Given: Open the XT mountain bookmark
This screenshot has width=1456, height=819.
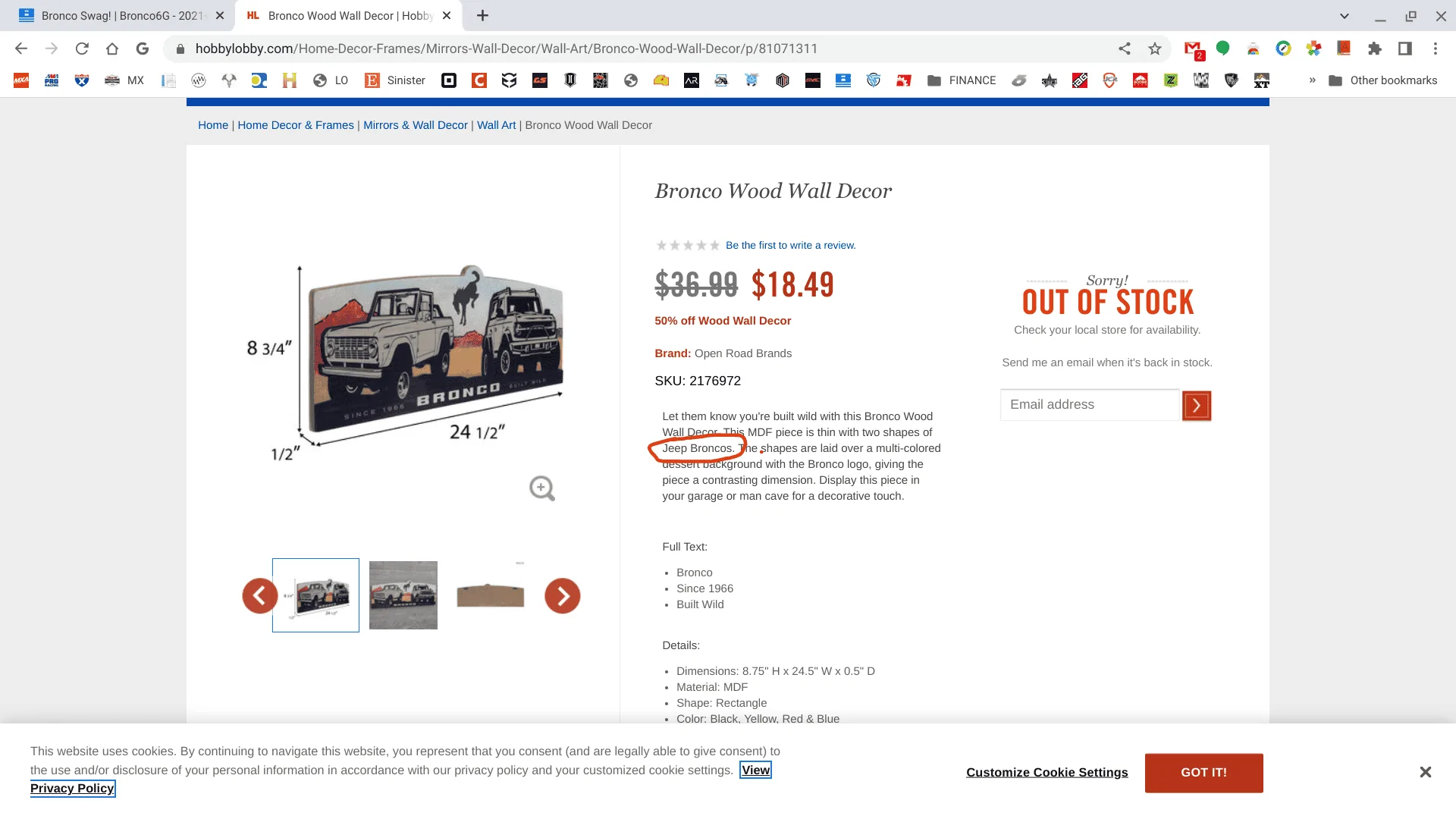Looking at the screenshot, I should click(1262, 80).
